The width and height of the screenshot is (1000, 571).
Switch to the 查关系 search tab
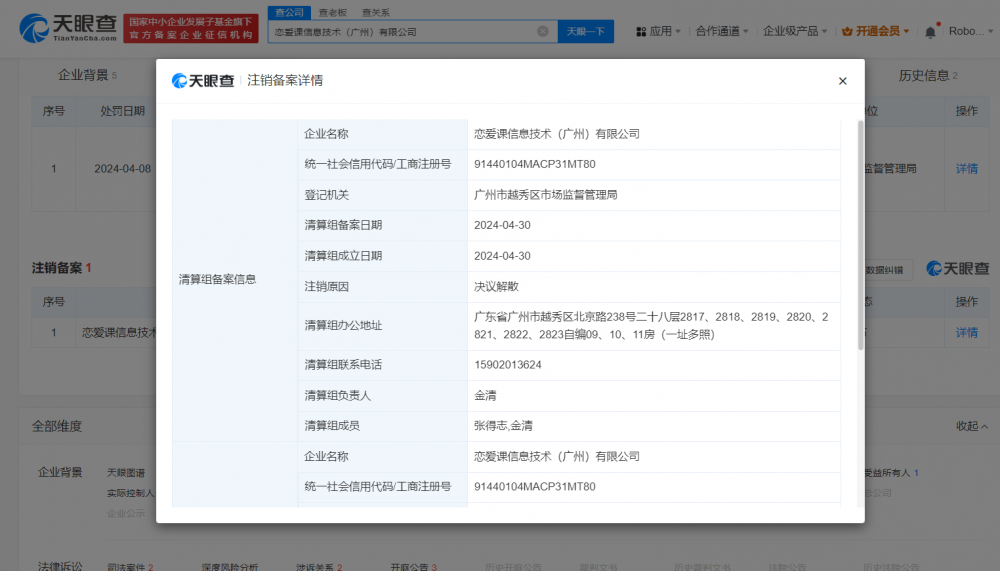pos(375,12)
